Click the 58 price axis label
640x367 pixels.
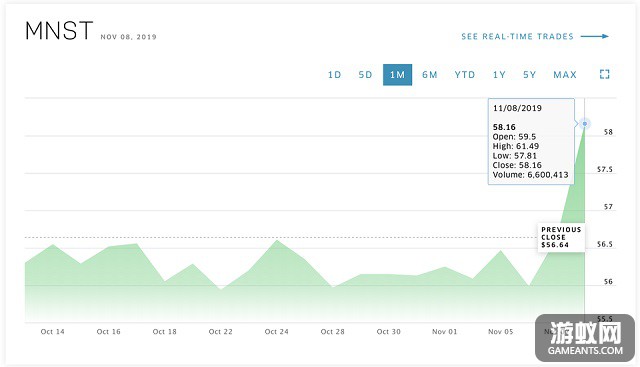(608, 132)
